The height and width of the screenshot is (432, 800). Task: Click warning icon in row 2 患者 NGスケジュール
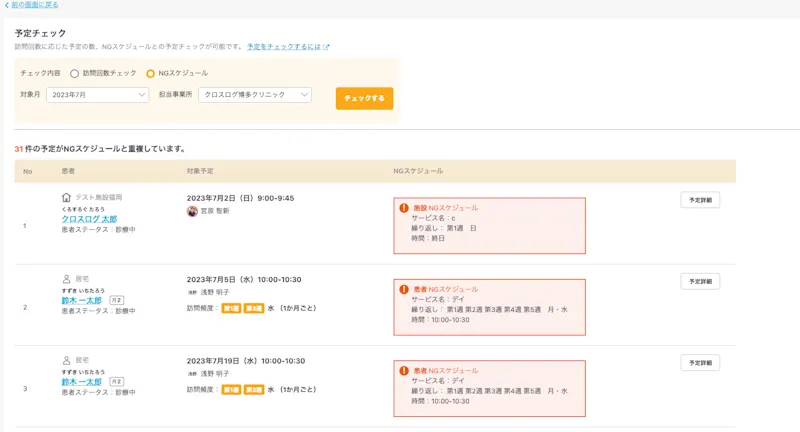click(x=404, y=289)
